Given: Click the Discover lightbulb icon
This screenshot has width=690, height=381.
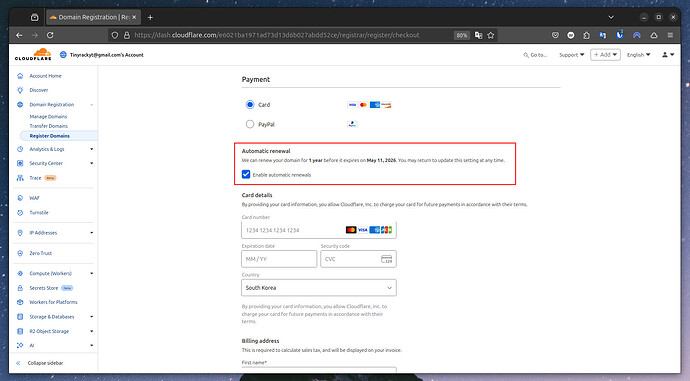Looking at the screenshot, I should (20, 90).
